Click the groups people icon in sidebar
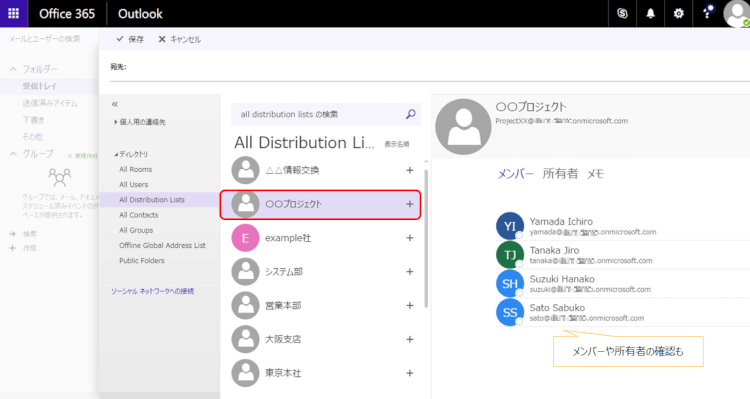Viewport: 750px width, 399px height. [60, 177]
